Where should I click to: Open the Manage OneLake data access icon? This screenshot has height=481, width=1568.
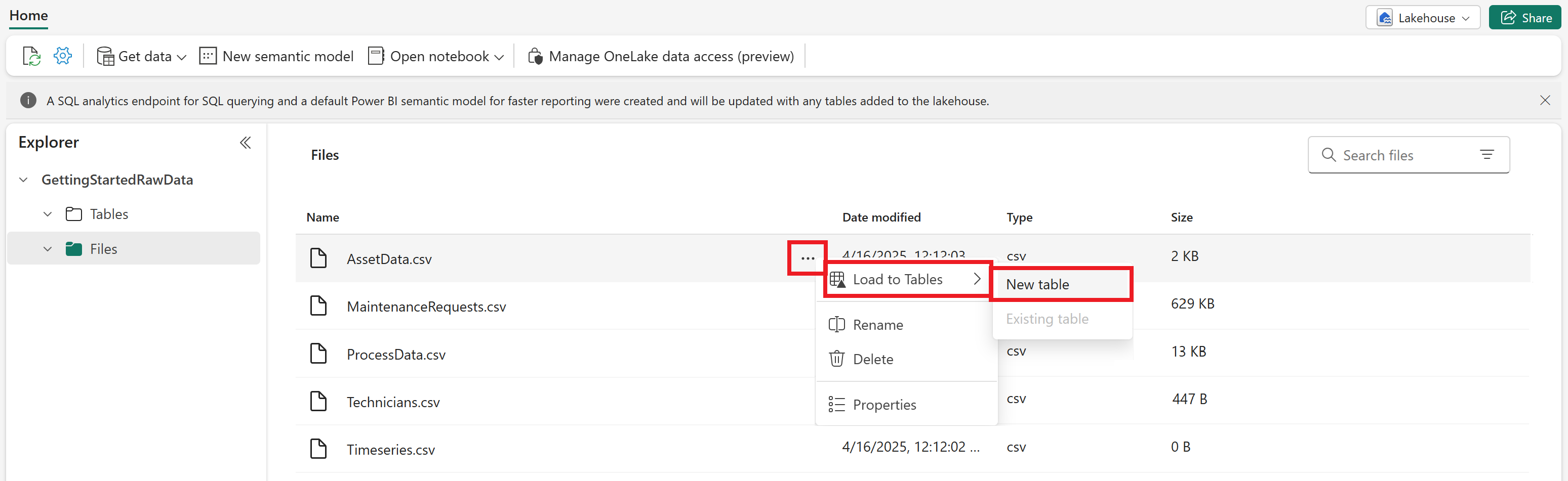[536, 55]
